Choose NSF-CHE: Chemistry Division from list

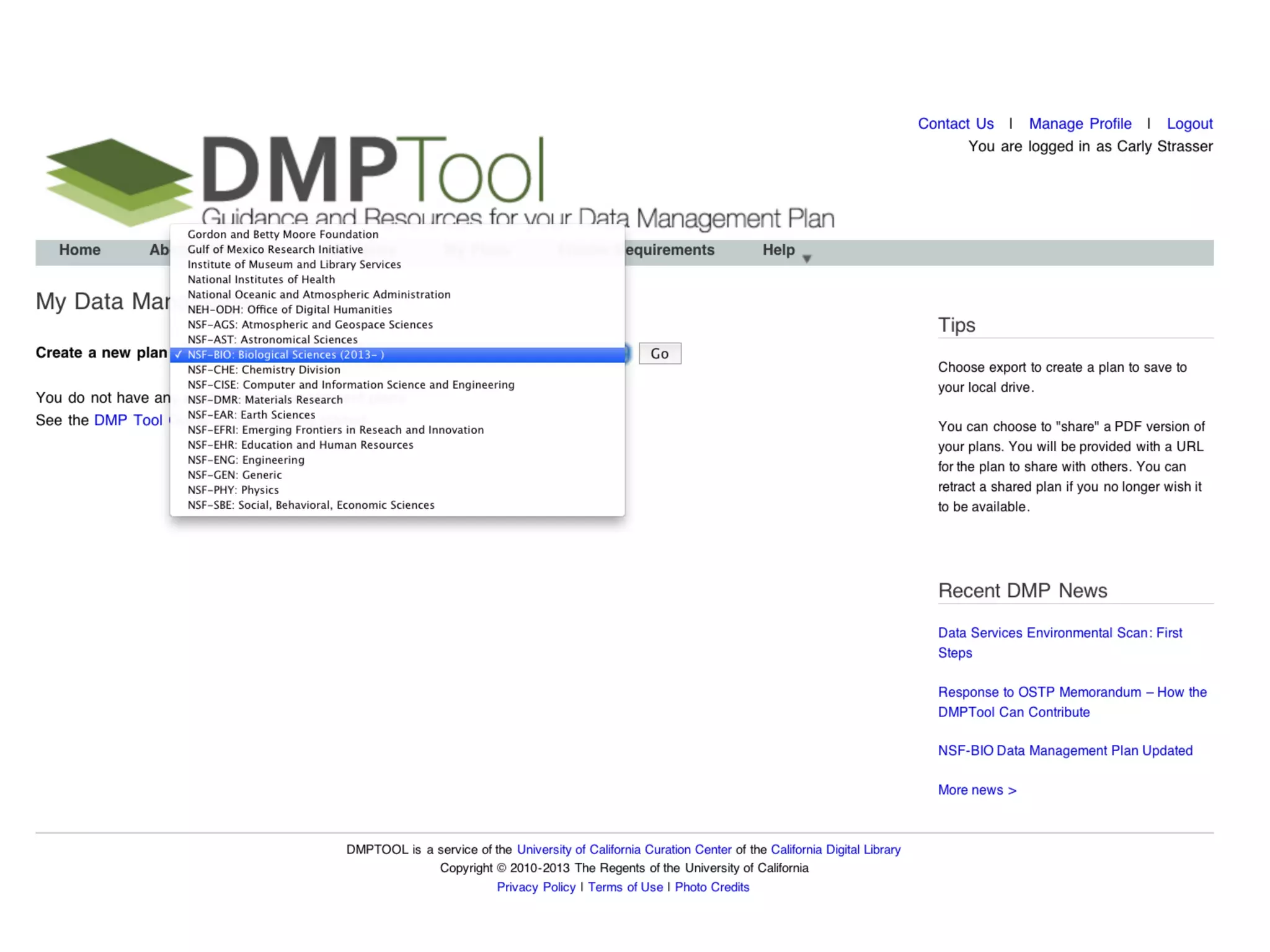tap(264, 369)
